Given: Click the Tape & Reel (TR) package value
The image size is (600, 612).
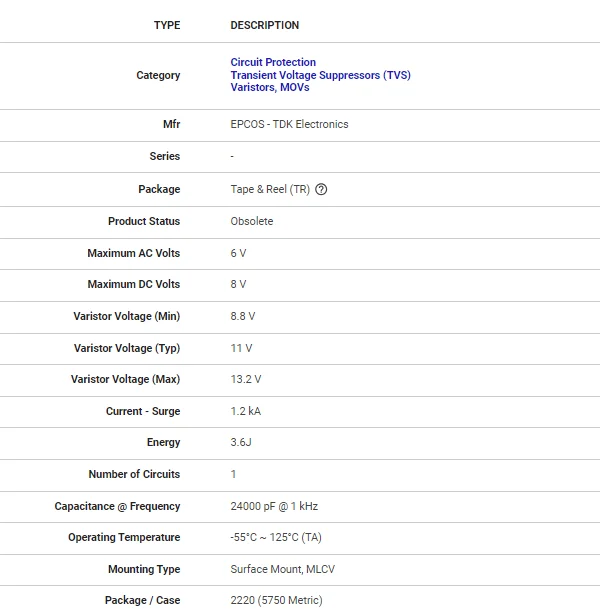Looking at the screenshot, I should click(x=270, y=189).
